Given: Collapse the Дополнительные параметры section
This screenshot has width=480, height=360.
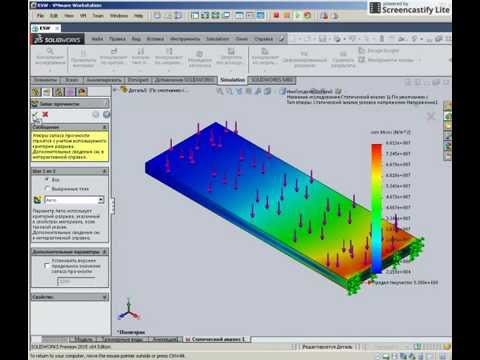Looking at the screenshot, I should point(105,252).
